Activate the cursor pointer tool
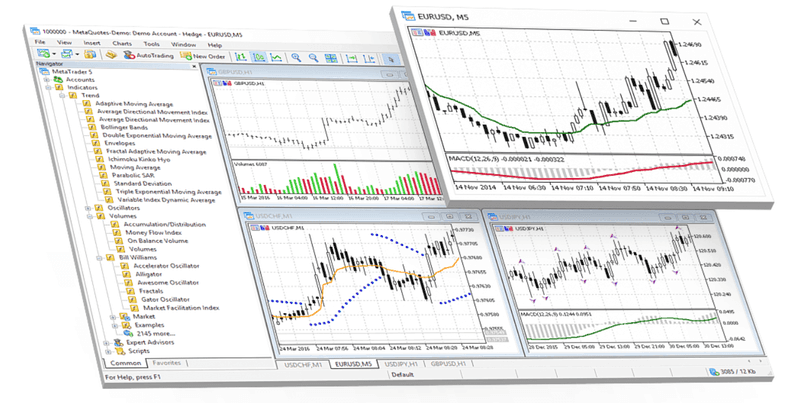The height and width of the screenshot is (403, 800). (x=391, y=60)
